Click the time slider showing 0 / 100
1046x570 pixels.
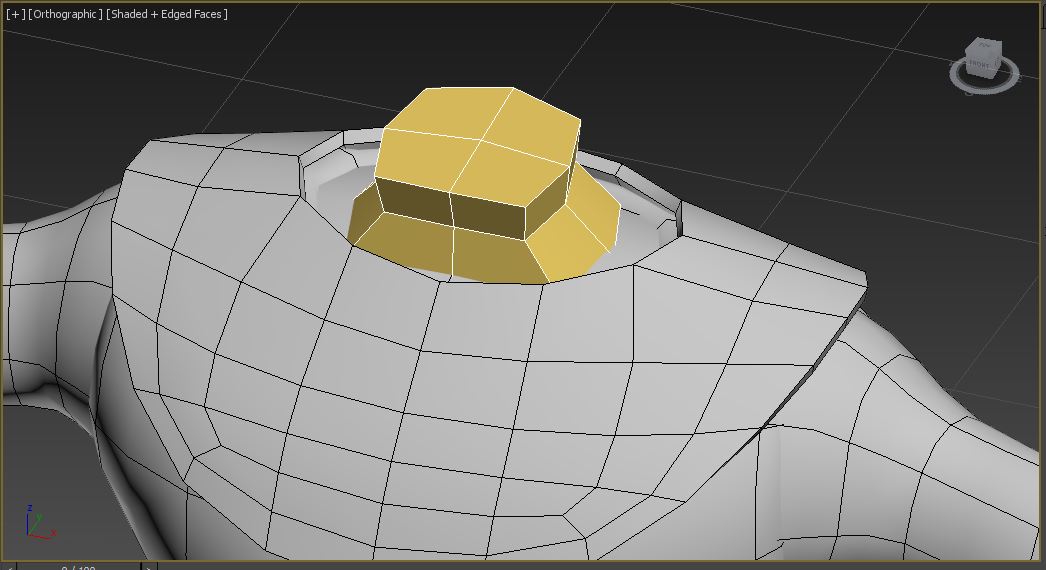tap(78, 567)
